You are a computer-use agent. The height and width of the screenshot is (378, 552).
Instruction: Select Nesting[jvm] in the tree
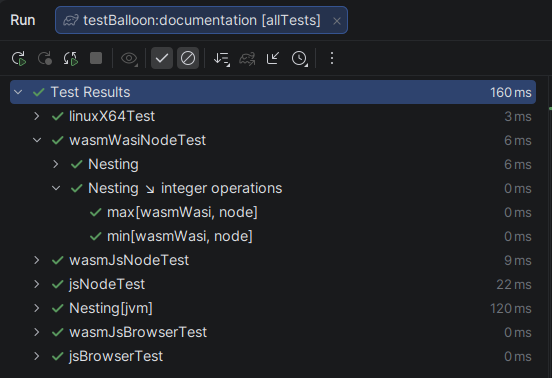pos(111,308)
